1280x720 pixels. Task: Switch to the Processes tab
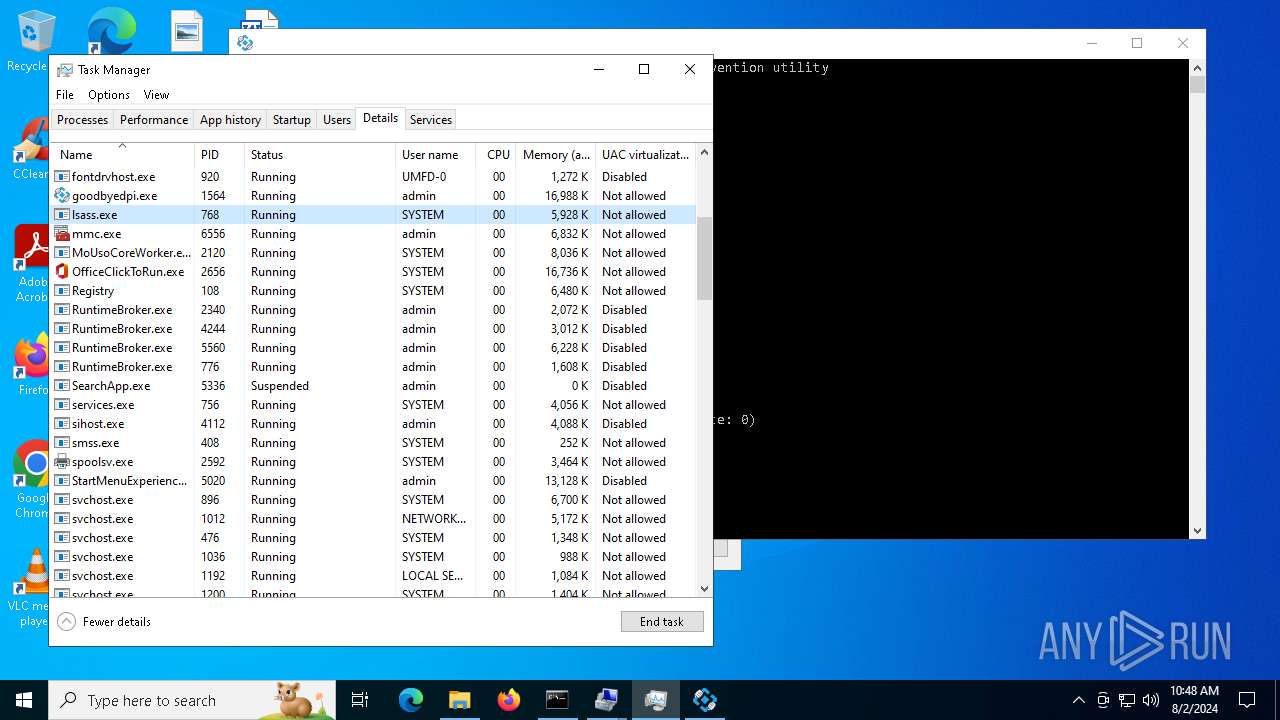pos(82,120)
